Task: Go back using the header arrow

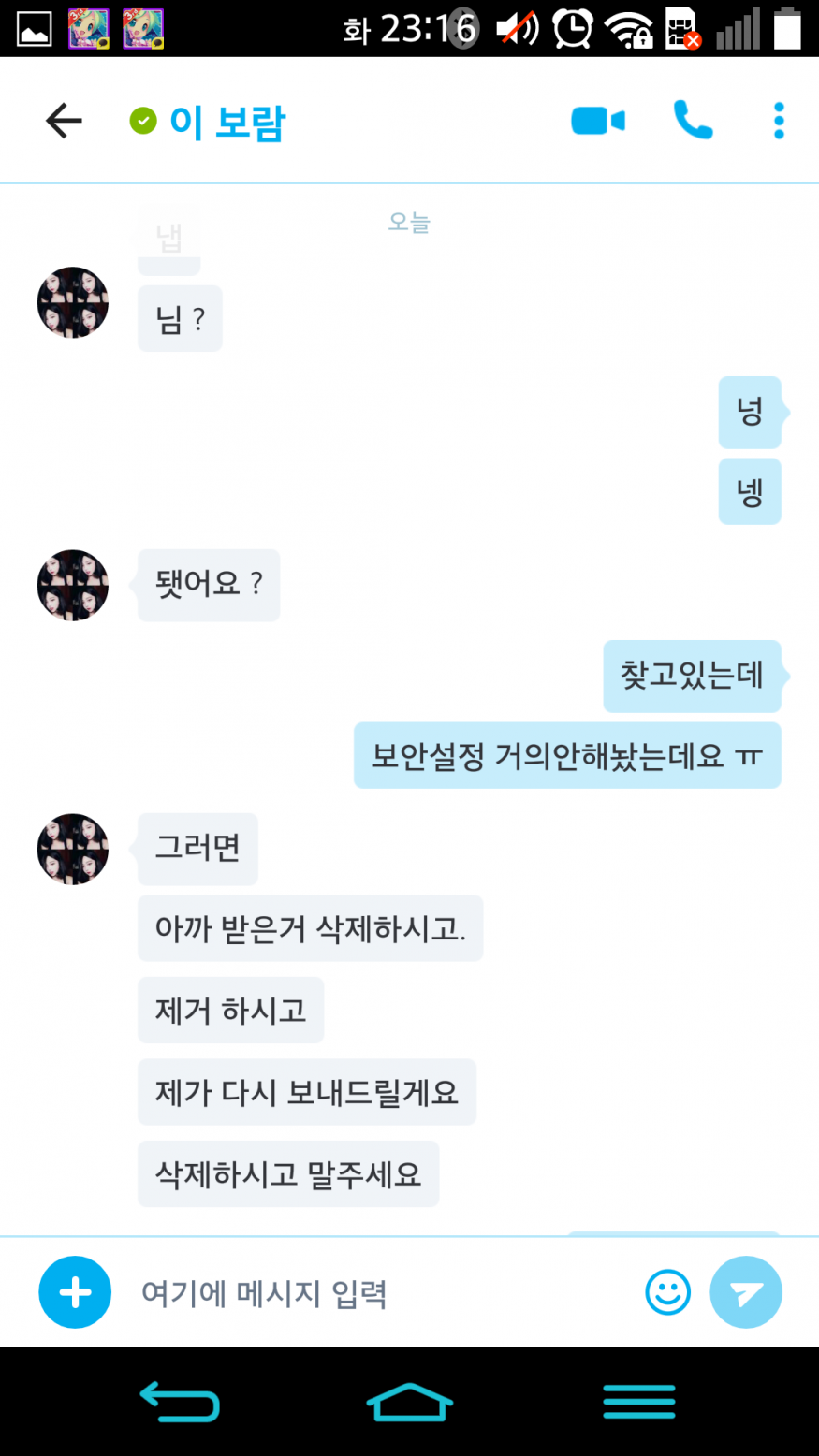Action: click(x=64, y=121)
